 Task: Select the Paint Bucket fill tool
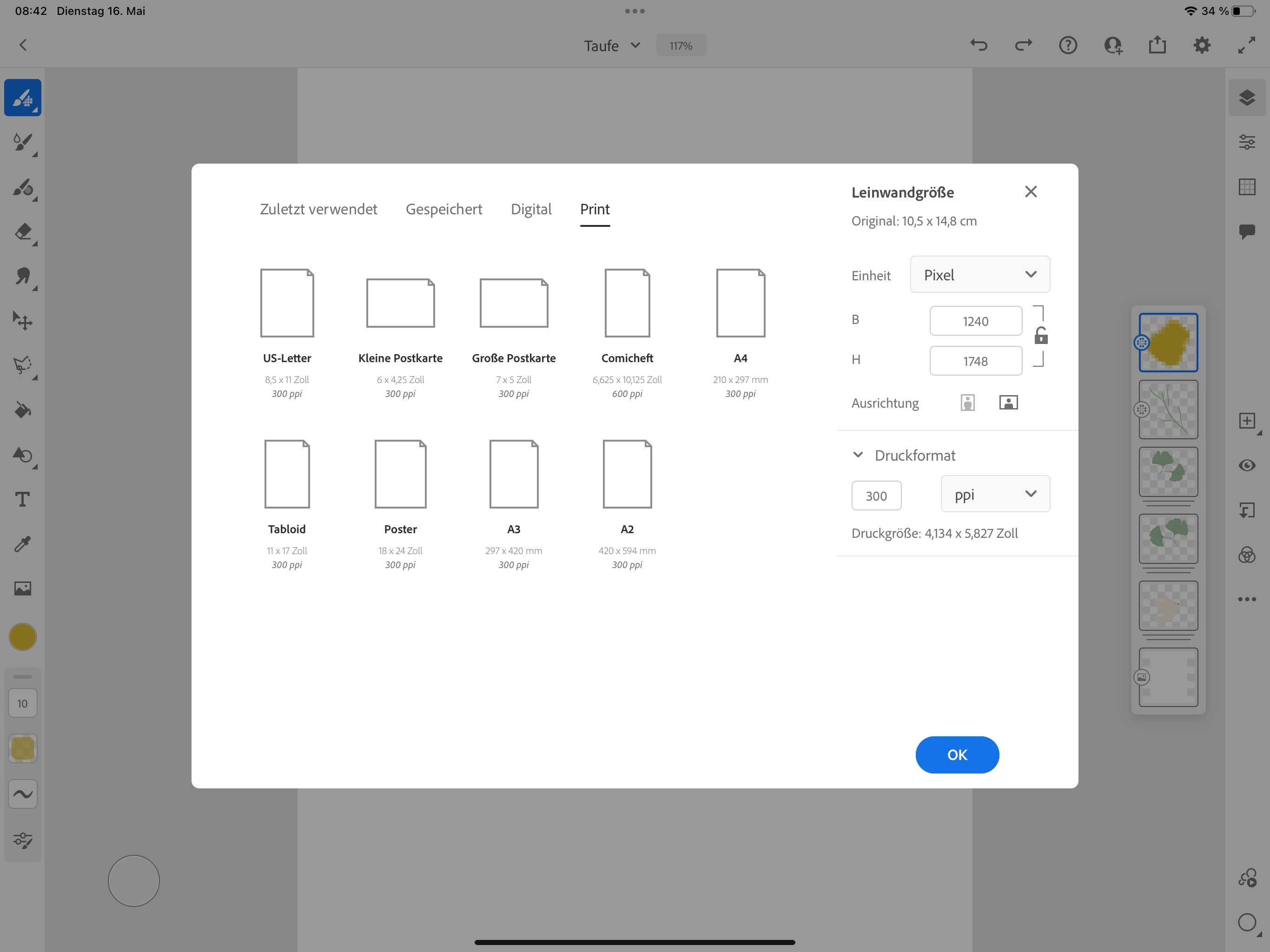pyautogui.click(x=23, y=410)
